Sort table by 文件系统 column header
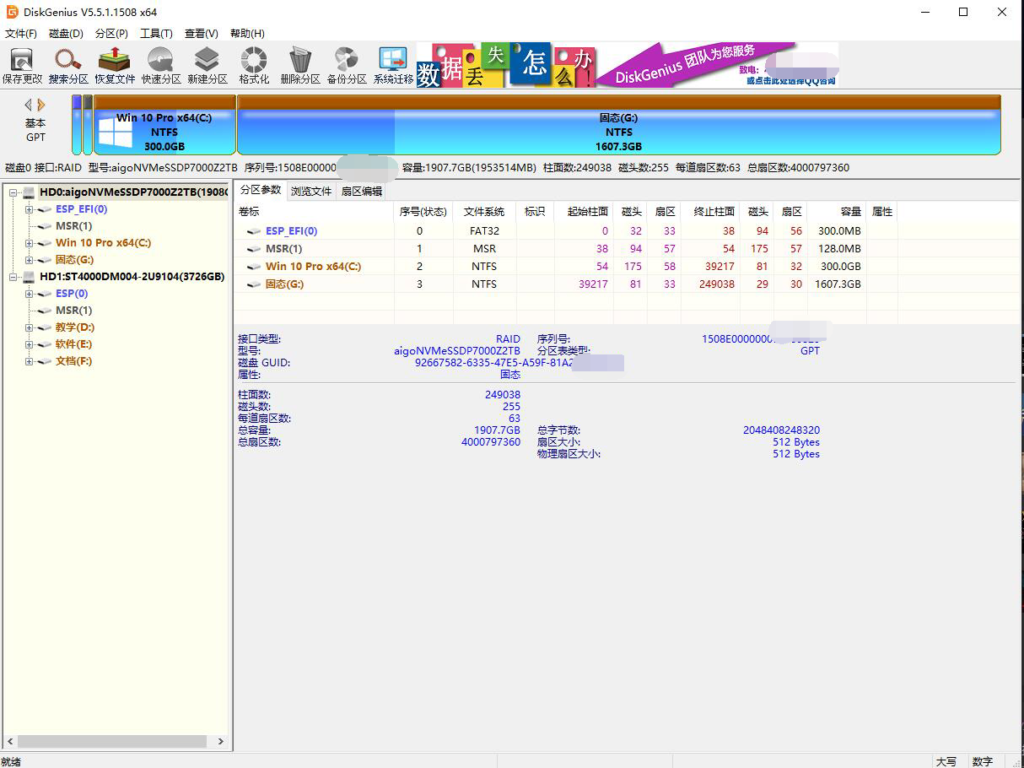1024x768 pixels. coord(484,212)
